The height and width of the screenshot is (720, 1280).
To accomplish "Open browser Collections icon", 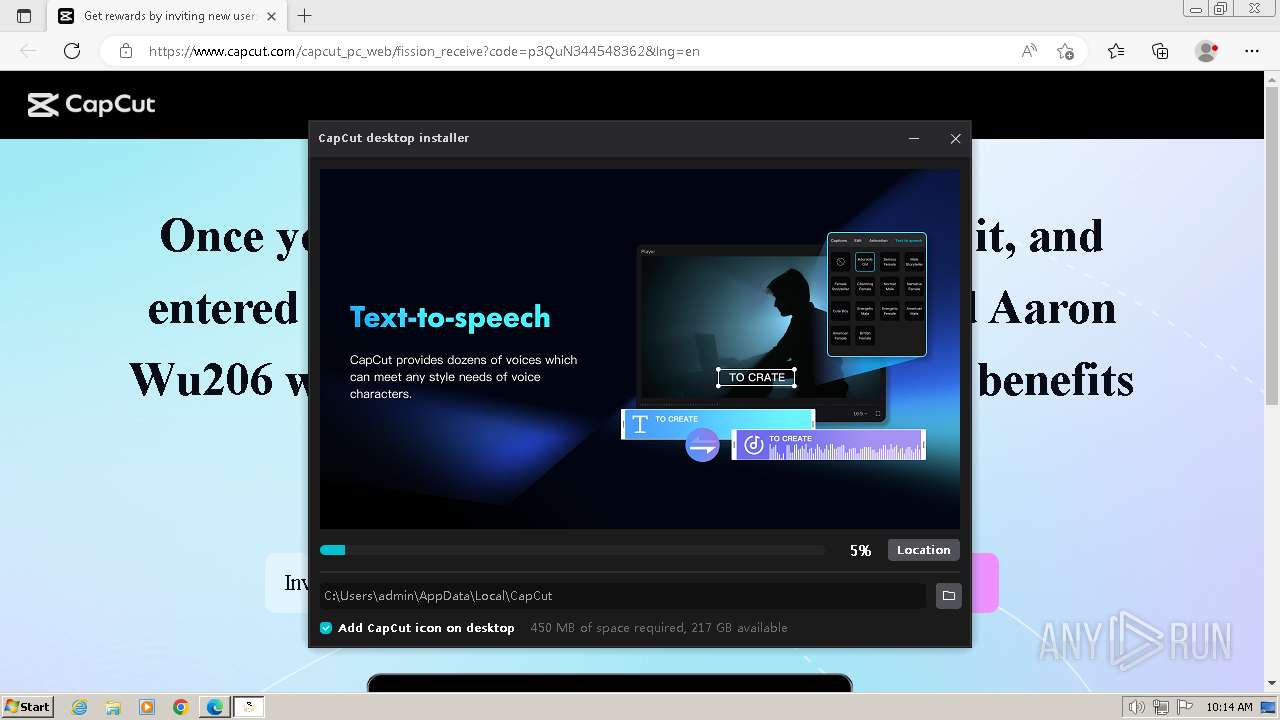I will 1160,51.
